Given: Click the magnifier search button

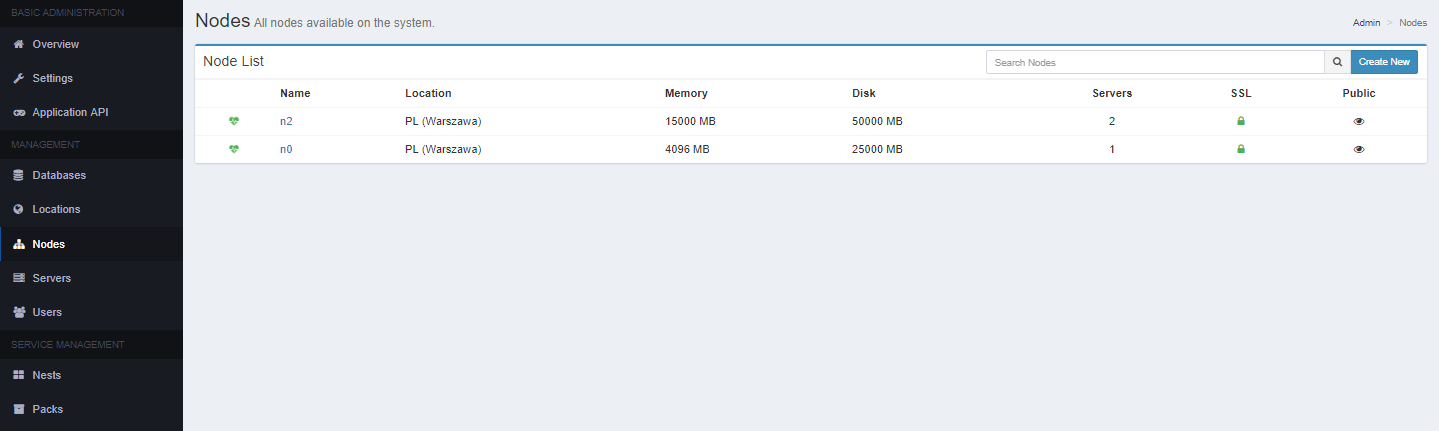Looking at the screenshot, I should tap(1337, 62).
